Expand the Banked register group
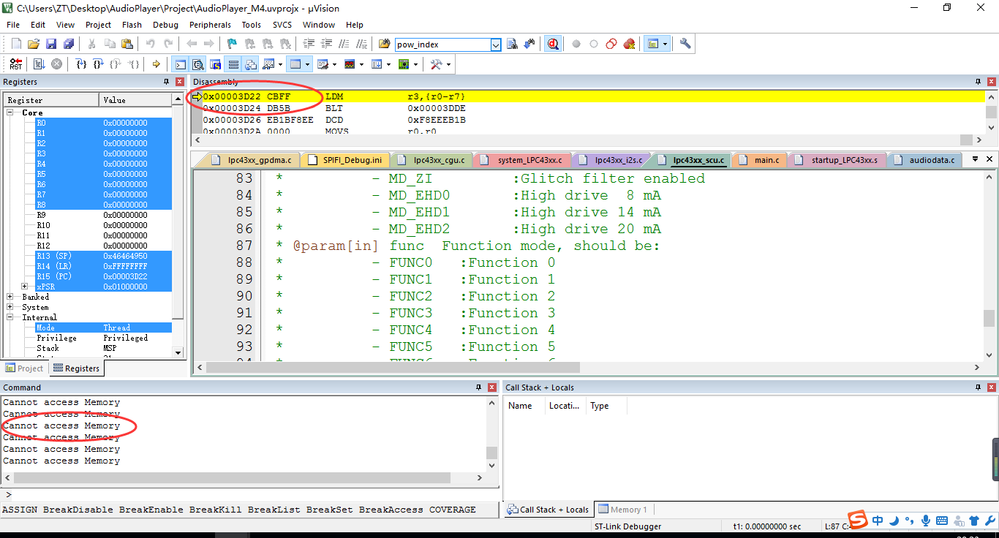The image size is (999, 538). (x=10, y=296)
